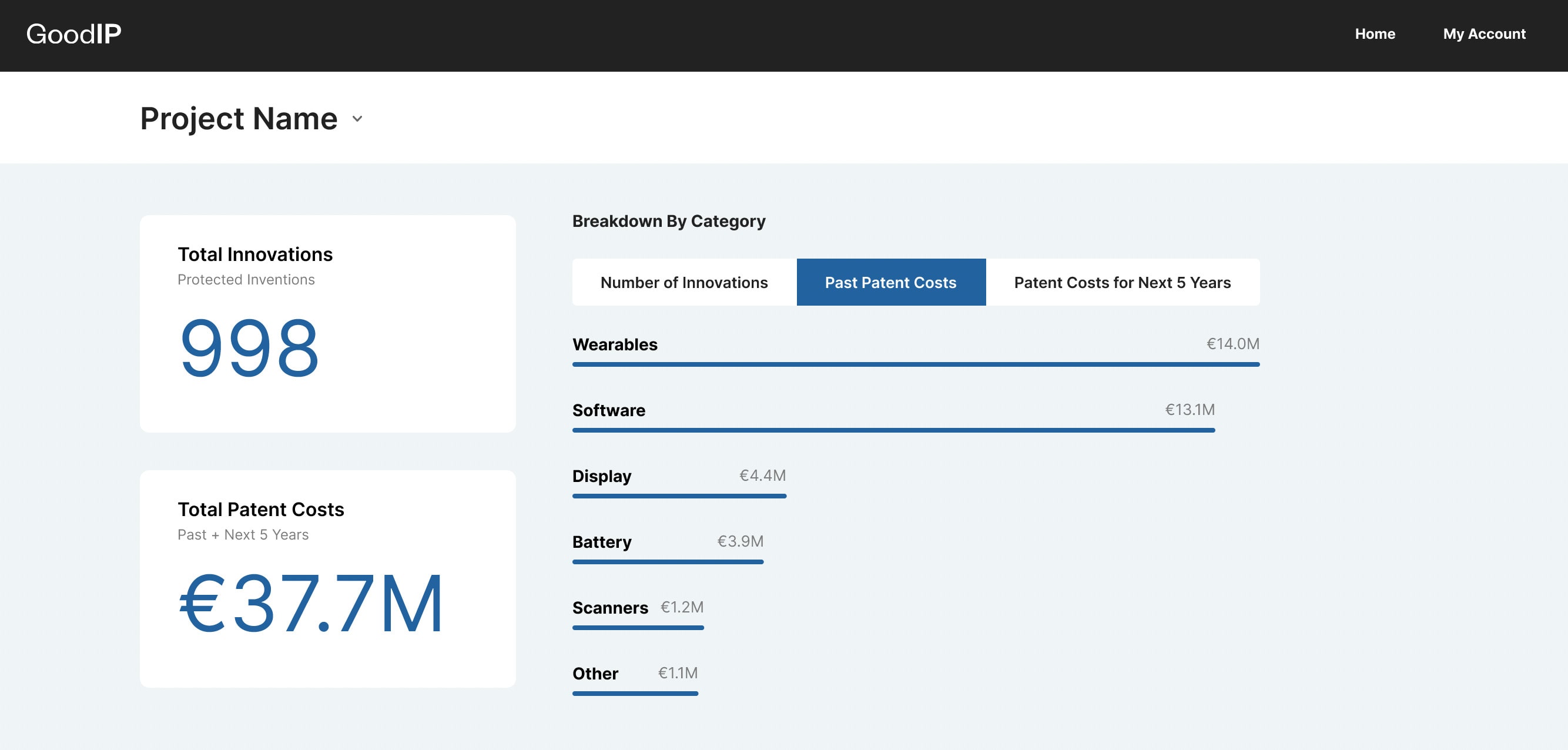
Task: Select Number of Innovations tab
Action: tap(684, 282)
